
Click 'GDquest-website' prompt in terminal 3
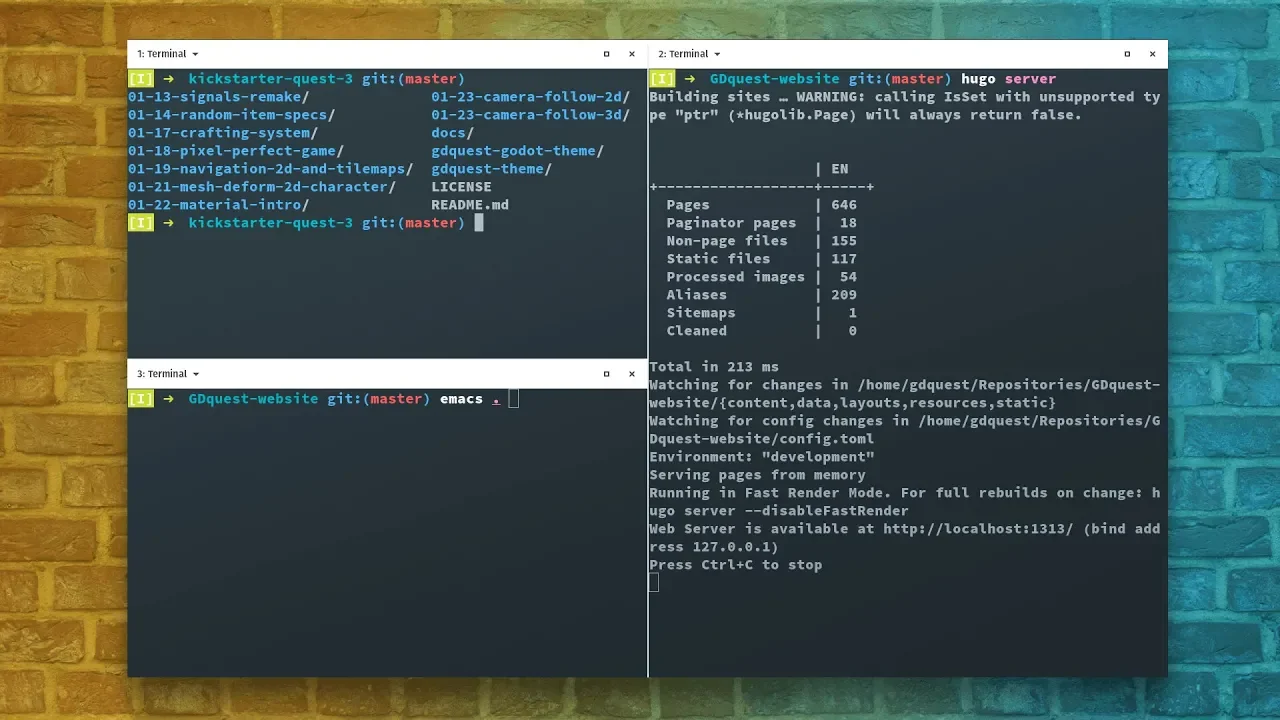point(253,399)
